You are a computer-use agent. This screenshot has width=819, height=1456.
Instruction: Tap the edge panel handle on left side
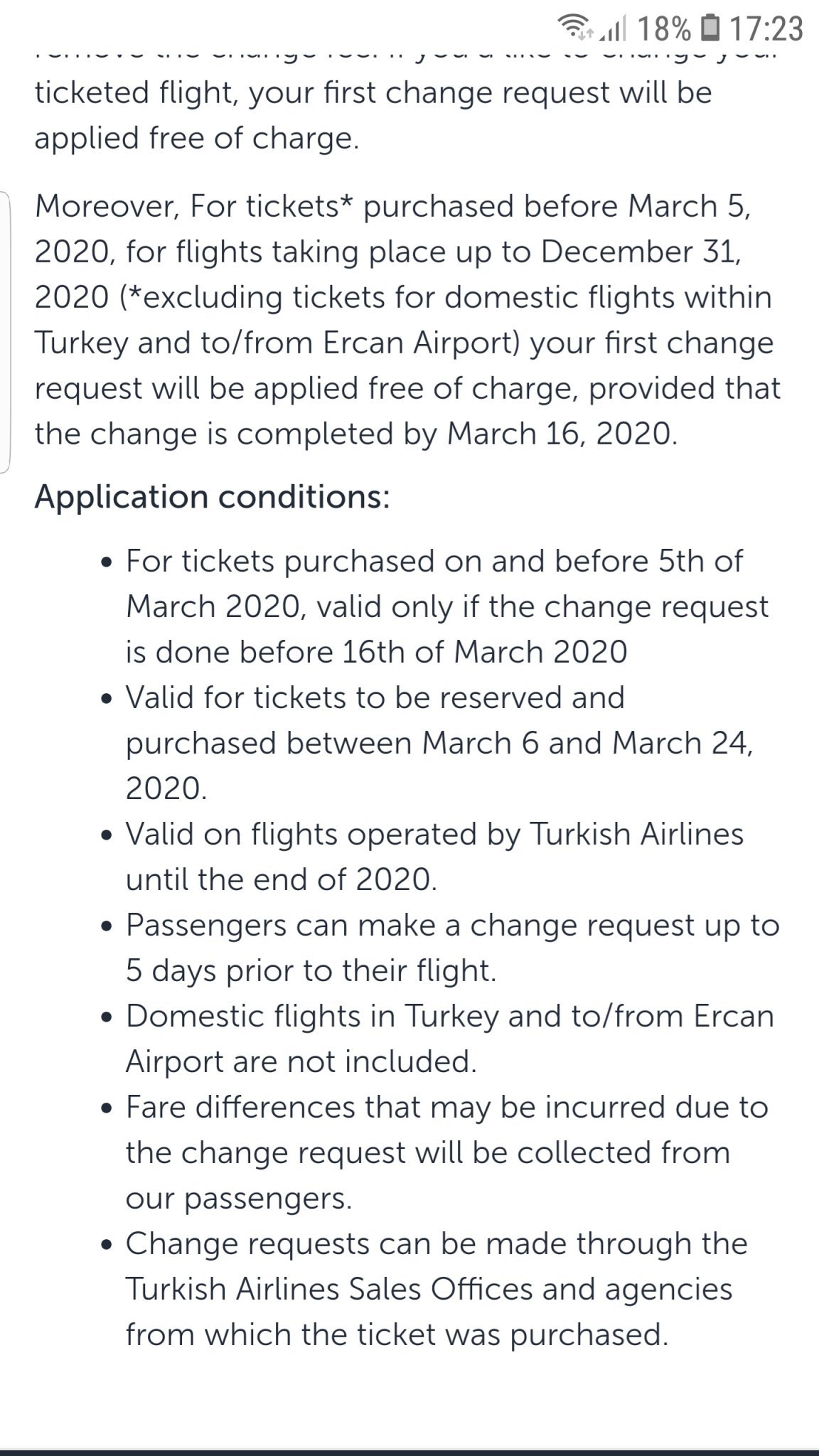(x=4, y=331)
